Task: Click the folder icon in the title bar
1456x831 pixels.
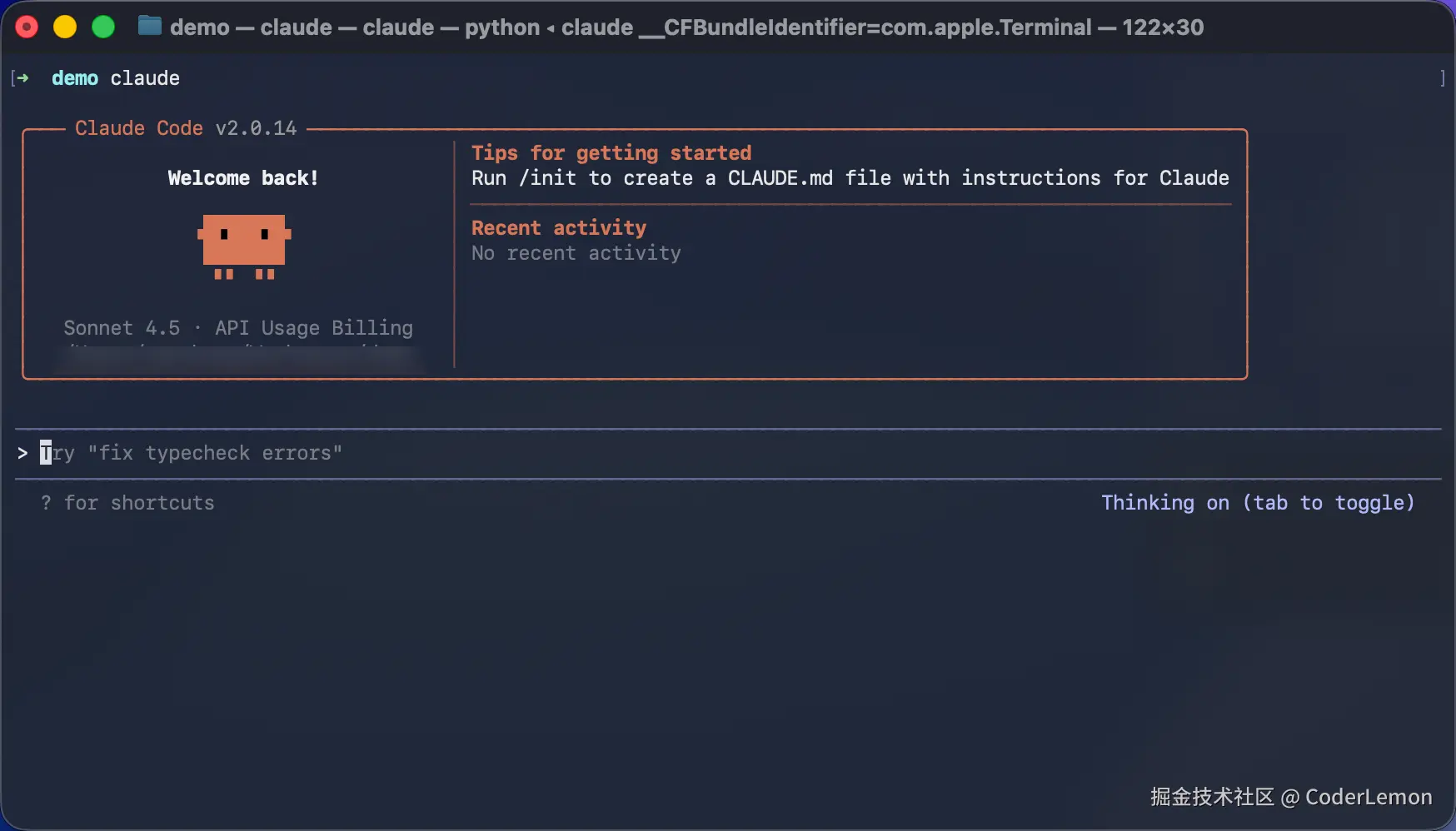Action: coord(150,27)
